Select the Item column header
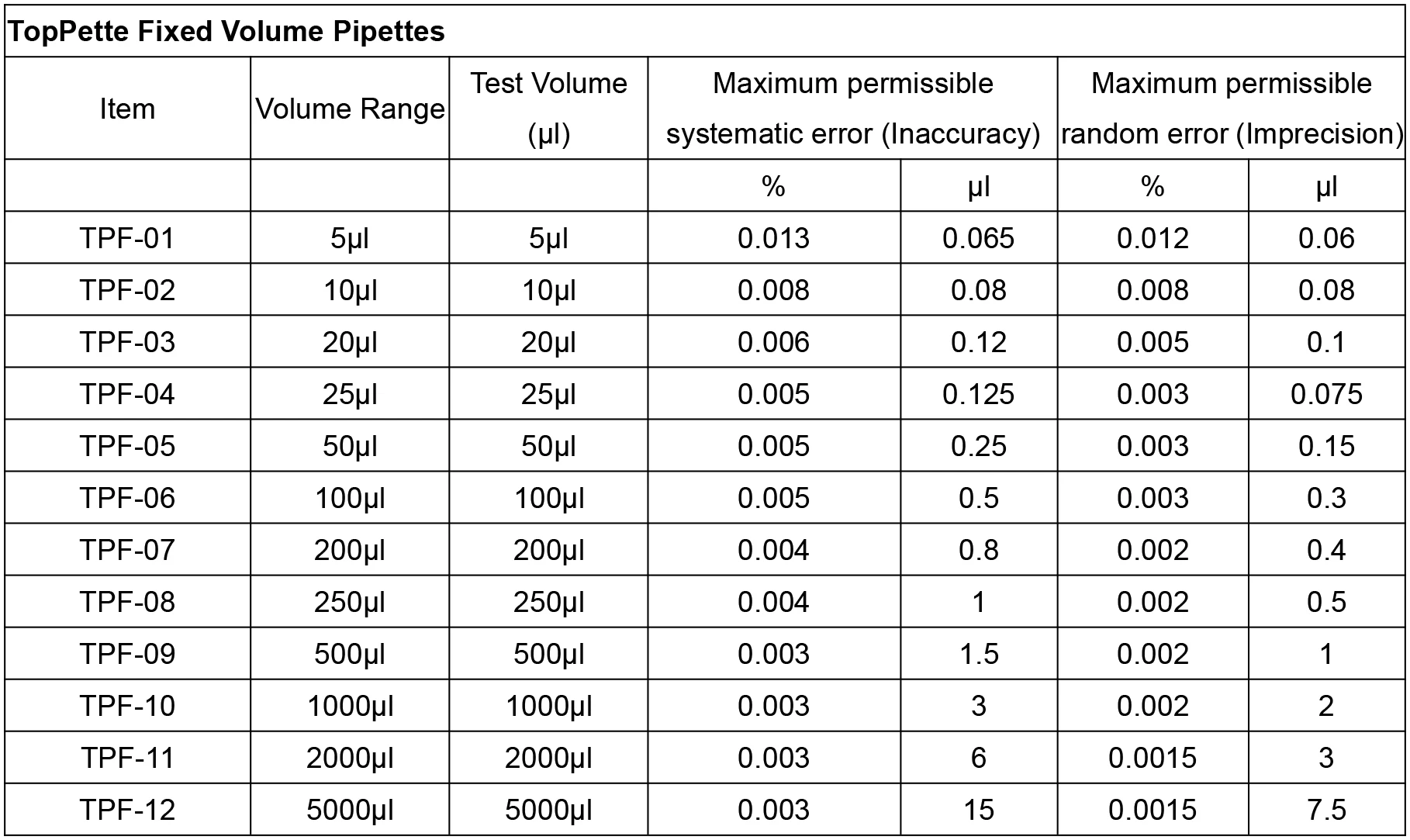The height and width of the screenshot is (840, 1410). (127, 109)
